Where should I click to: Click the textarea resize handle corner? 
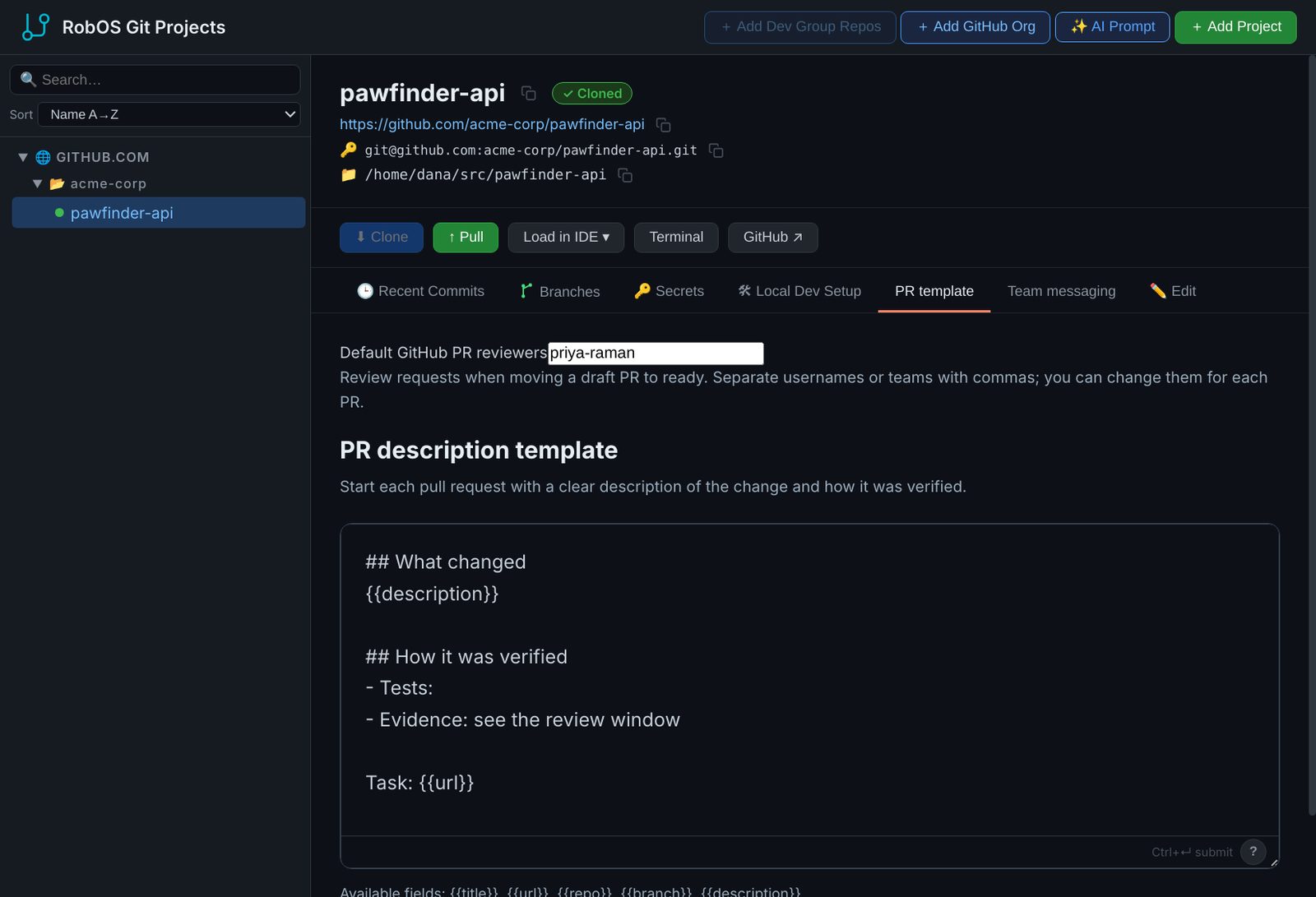[x=1274, y=862]
